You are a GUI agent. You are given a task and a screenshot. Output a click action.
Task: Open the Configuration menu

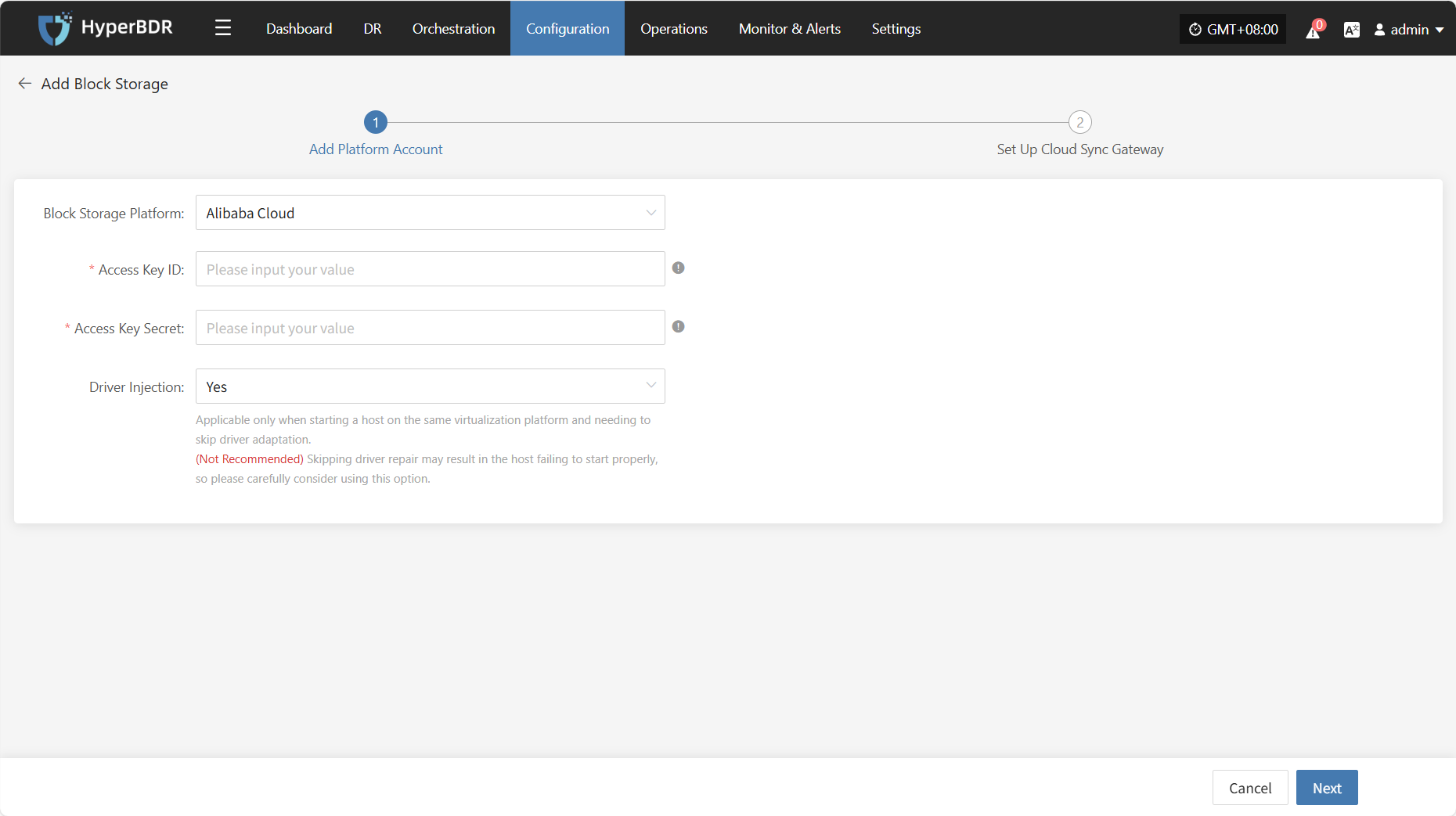568,29
